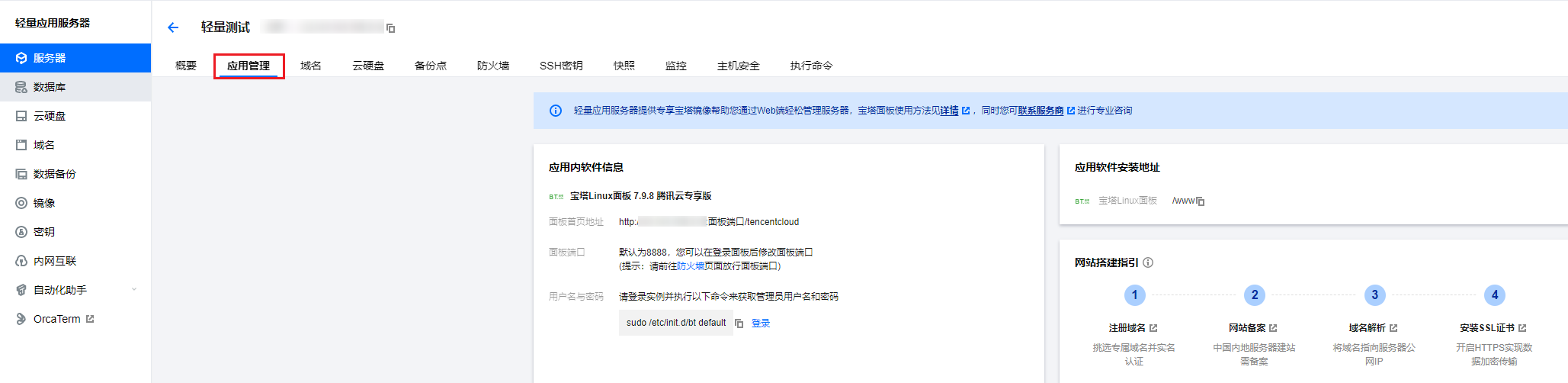Image resolution: width=1568 pixels, height=383 pixels.
Task: Expand the 自动化助手 sidebar menu chevron
Action: click(134, 290)
